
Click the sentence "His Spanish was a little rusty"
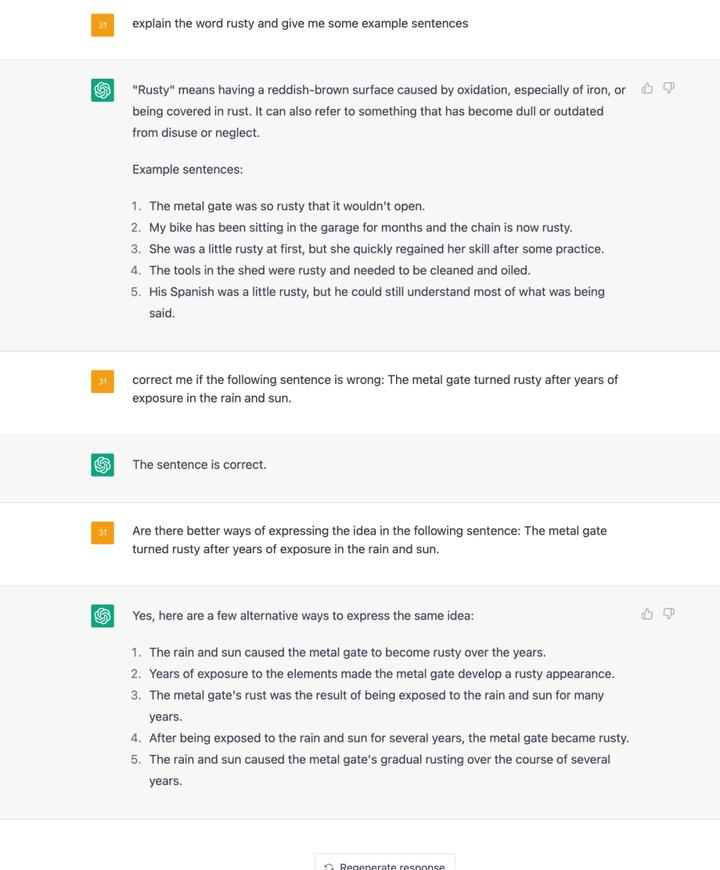tap(377, 292)
